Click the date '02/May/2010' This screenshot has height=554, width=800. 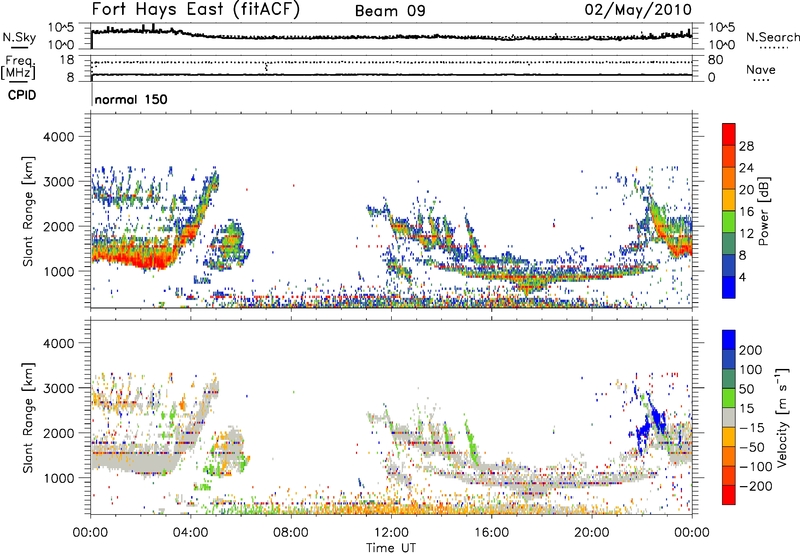638,10
